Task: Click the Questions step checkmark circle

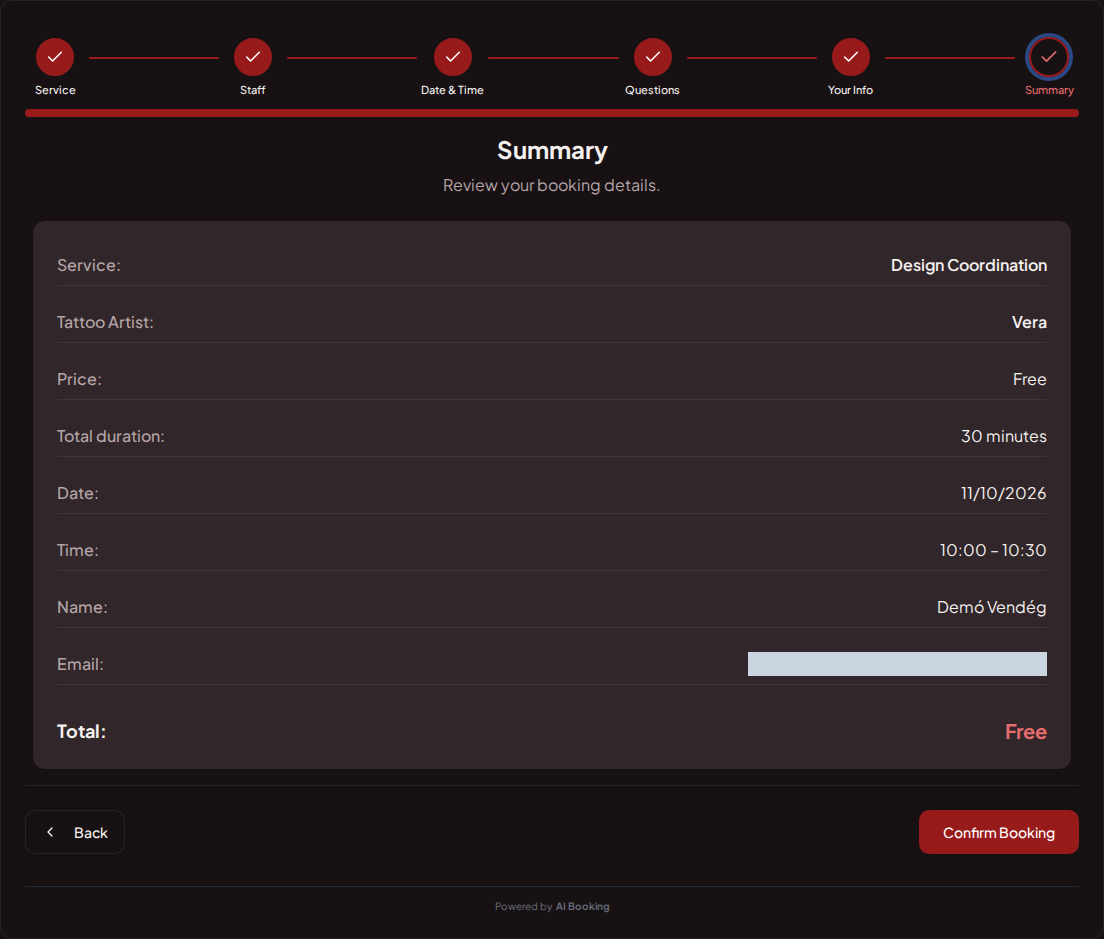Action: pos(653,57)
